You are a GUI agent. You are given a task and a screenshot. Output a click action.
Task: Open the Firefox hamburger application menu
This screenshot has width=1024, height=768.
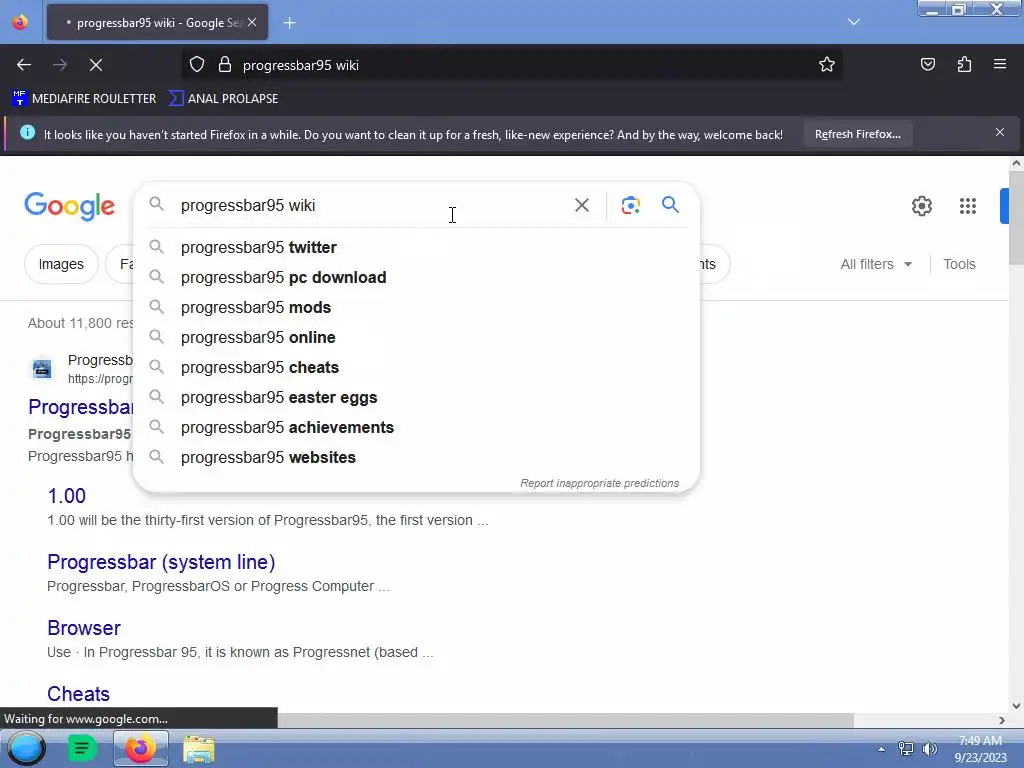[x=1000, y=65]
